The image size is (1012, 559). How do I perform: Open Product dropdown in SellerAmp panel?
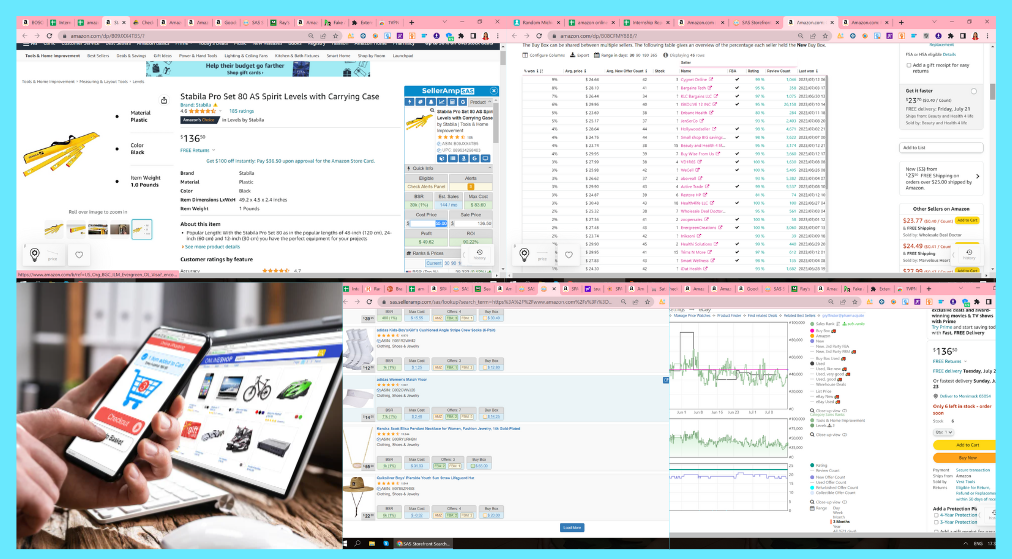(481, 102)
